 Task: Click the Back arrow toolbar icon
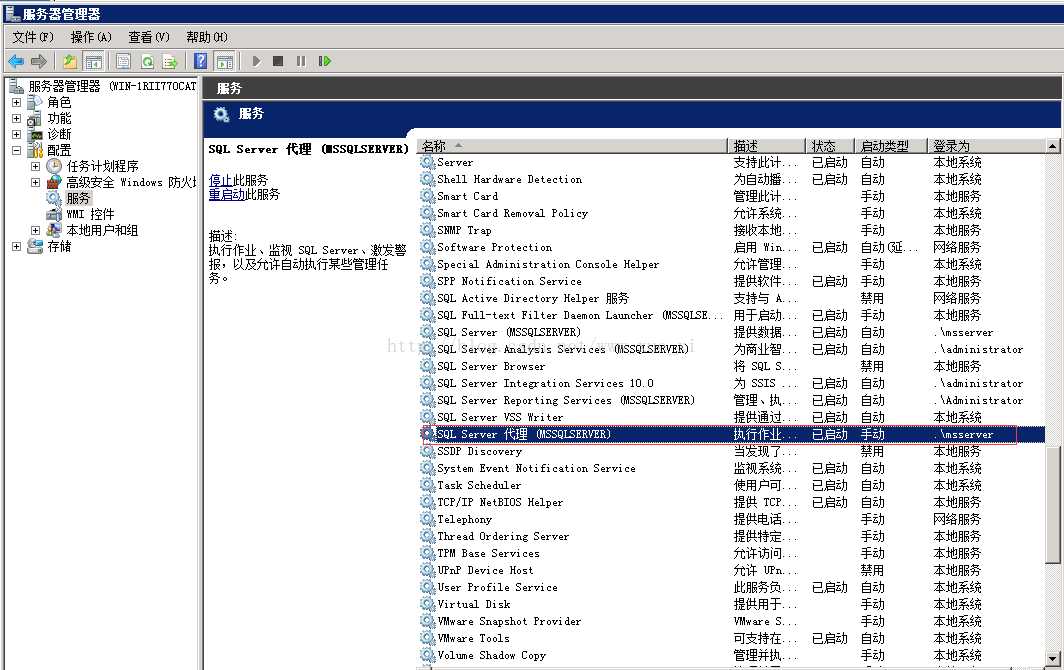[16, 62]
